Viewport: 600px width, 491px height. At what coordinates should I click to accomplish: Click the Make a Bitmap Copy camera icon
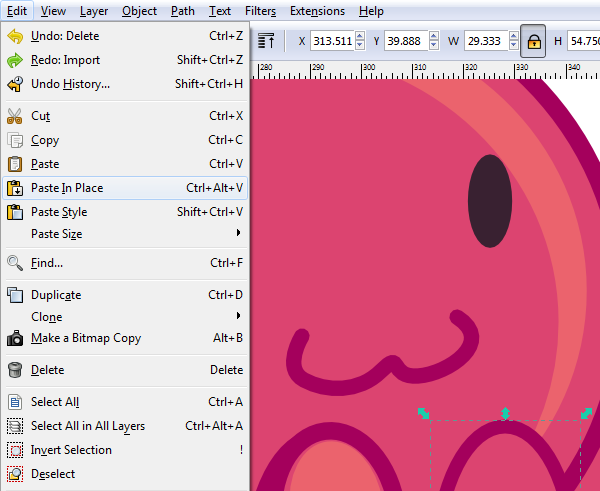point(15,338)
